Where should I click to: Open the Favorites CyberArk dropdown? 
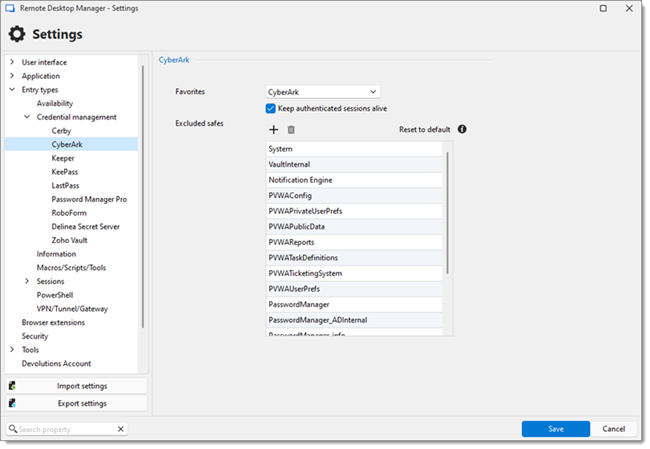323,92
